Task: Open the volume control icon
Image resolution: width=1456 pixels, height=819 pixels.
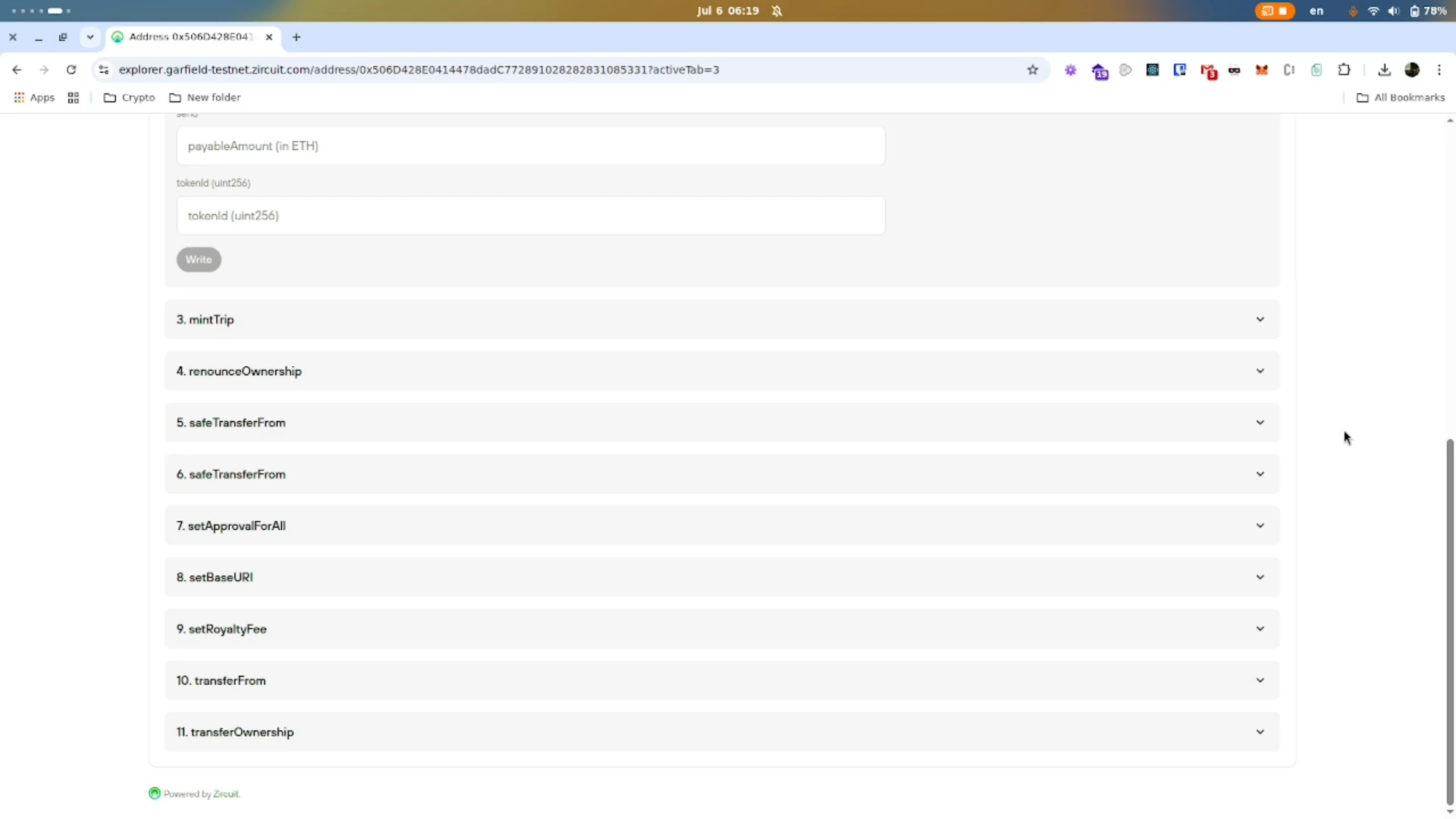Action: [x=1393, y=11]
